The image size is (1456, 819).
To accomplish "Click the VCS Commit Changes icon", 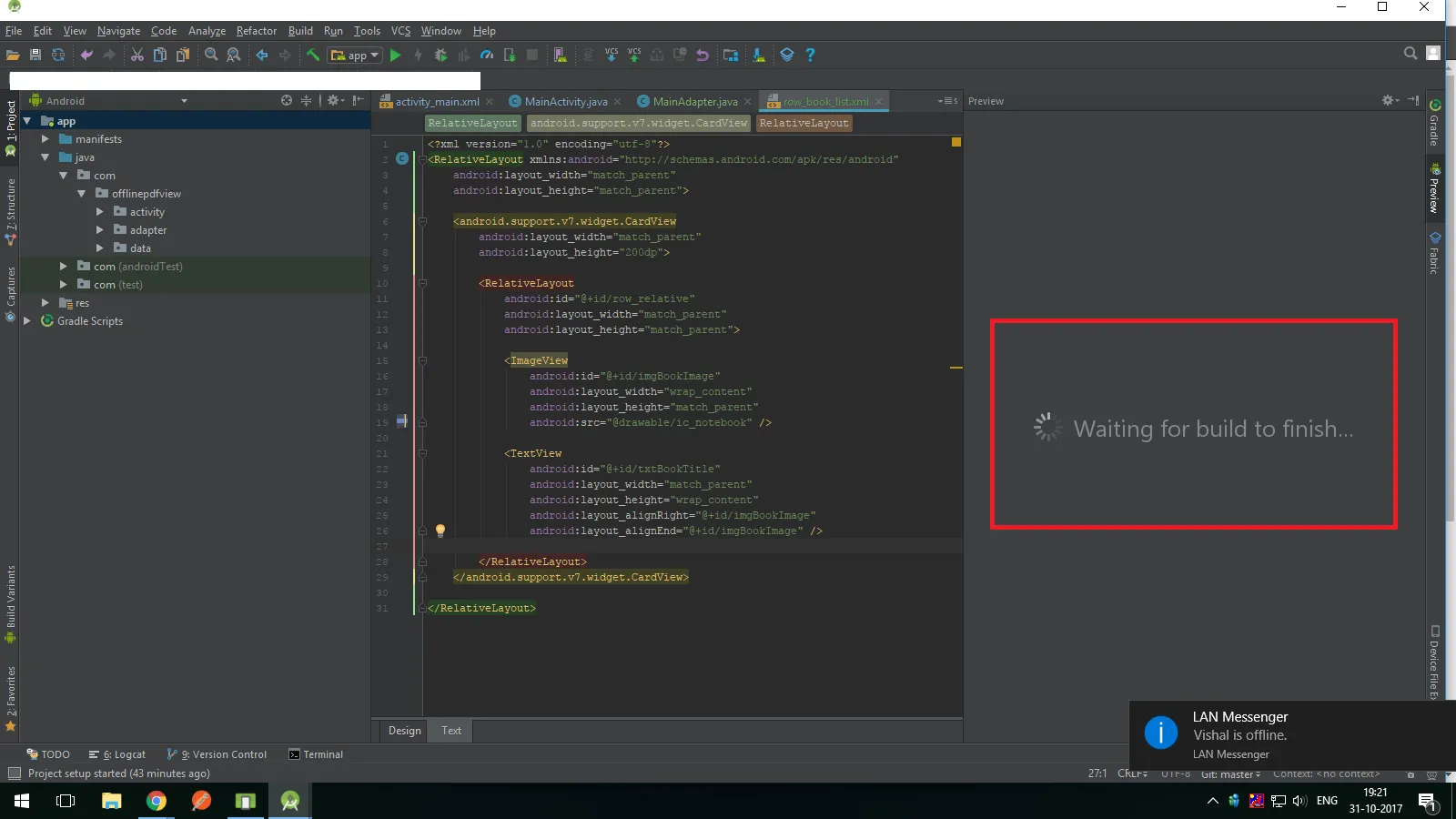I will click(x=634, y=55).
